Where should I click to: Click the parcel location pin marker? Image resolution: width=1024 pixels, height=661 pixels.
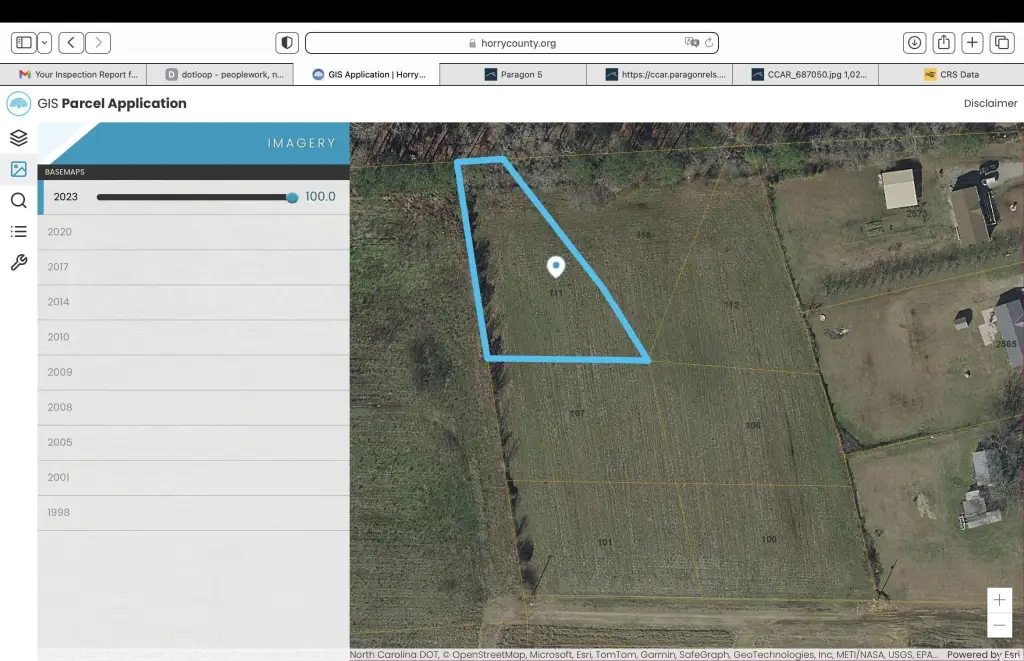click(x=556, y=266)
